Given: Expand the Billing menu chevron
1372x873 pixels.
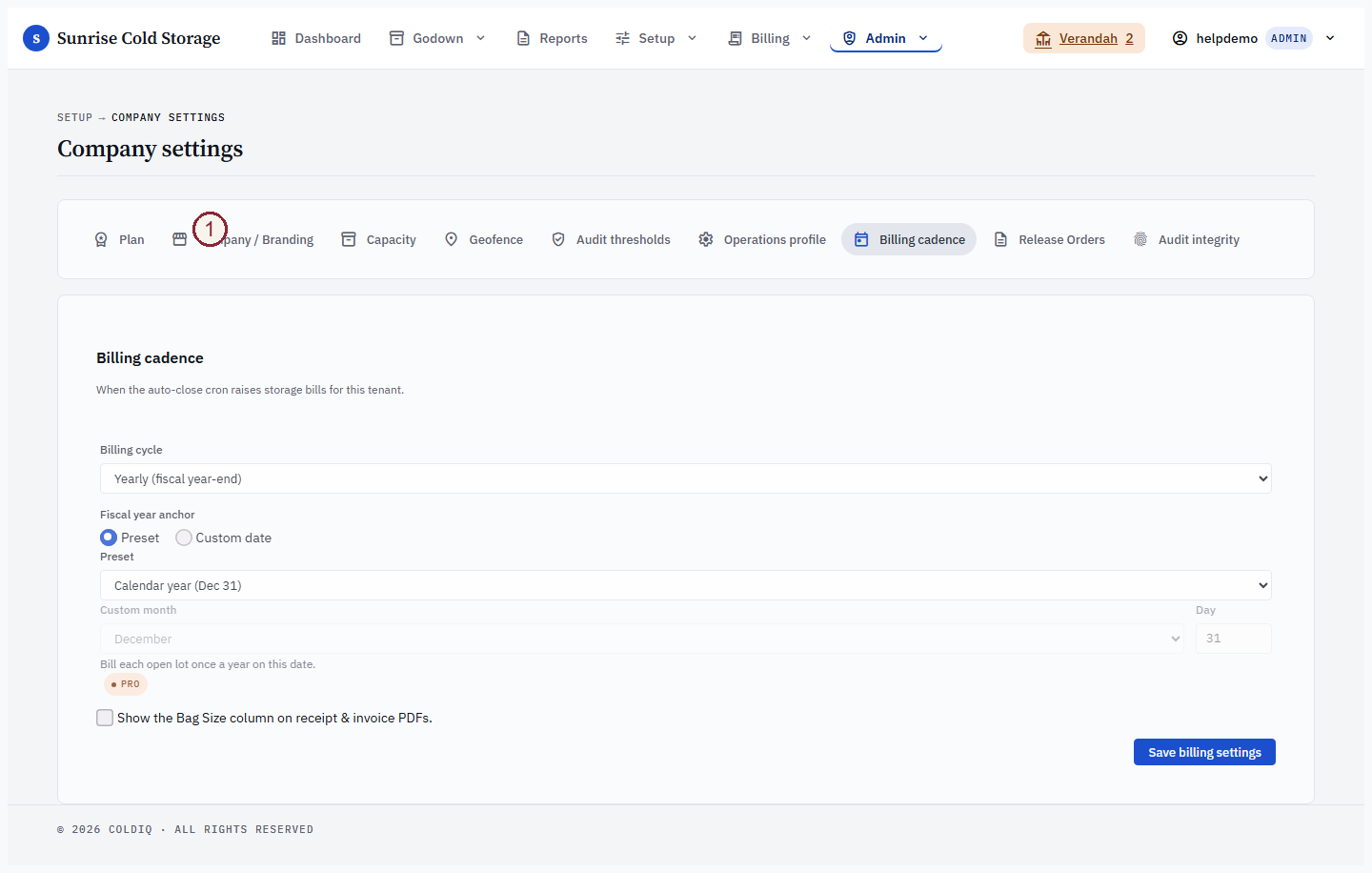Looking at the screenshot, I should (x=806, y=38).
